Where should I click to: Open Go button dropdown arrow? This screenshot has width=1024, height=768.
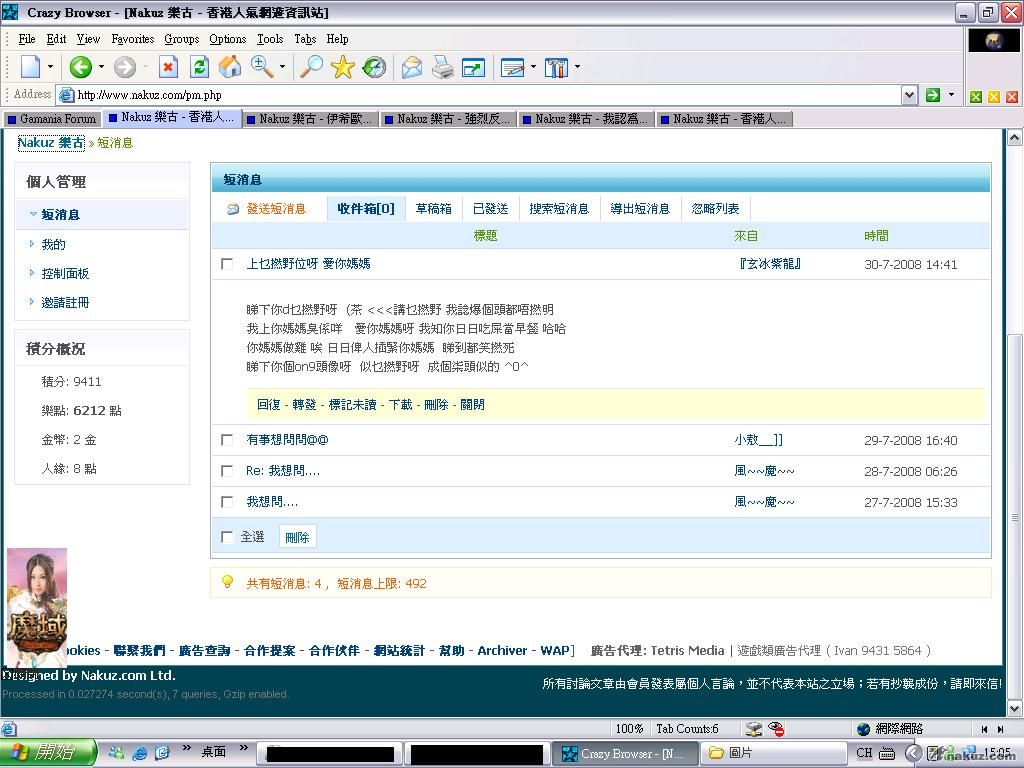pos(951,95)
